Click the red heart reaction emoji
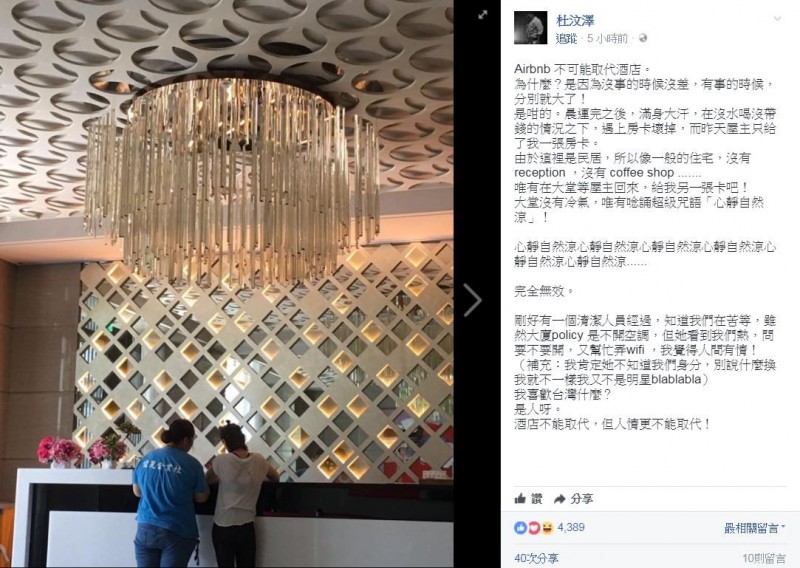 (x=534, y=528)
